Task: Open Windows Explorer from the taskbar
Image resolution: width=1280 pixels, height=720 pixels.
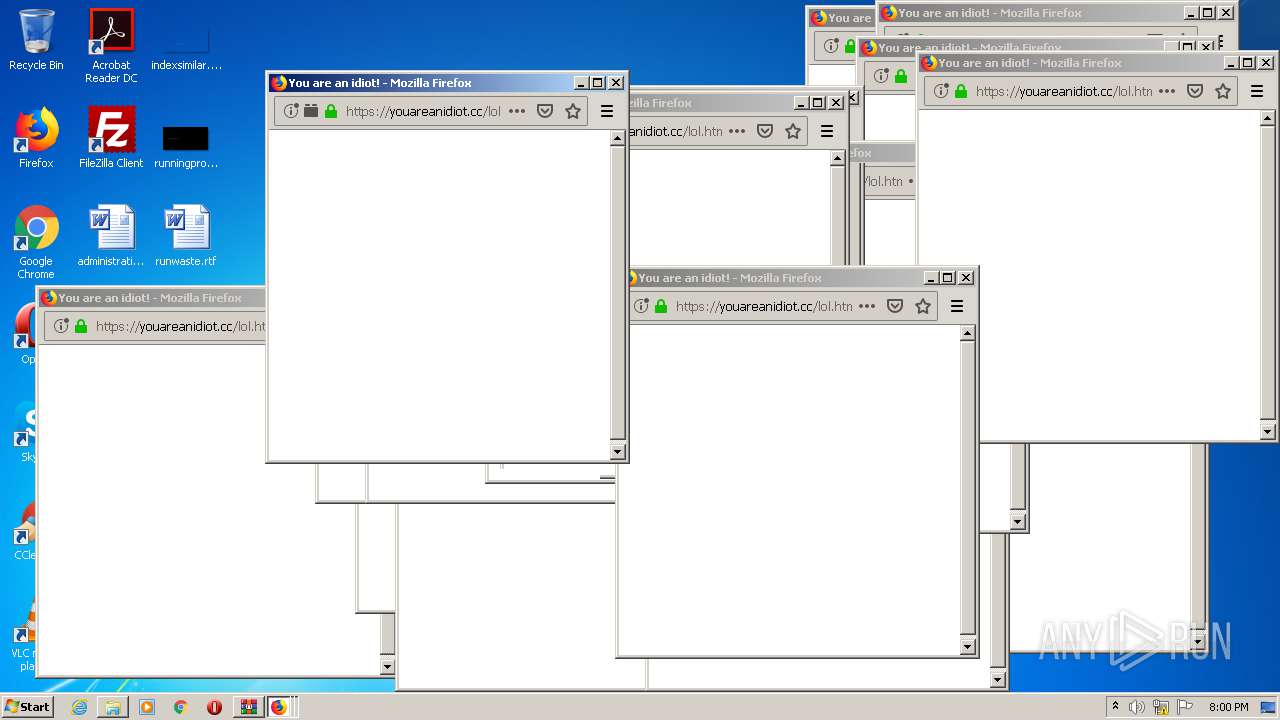Action: (113, 707)
